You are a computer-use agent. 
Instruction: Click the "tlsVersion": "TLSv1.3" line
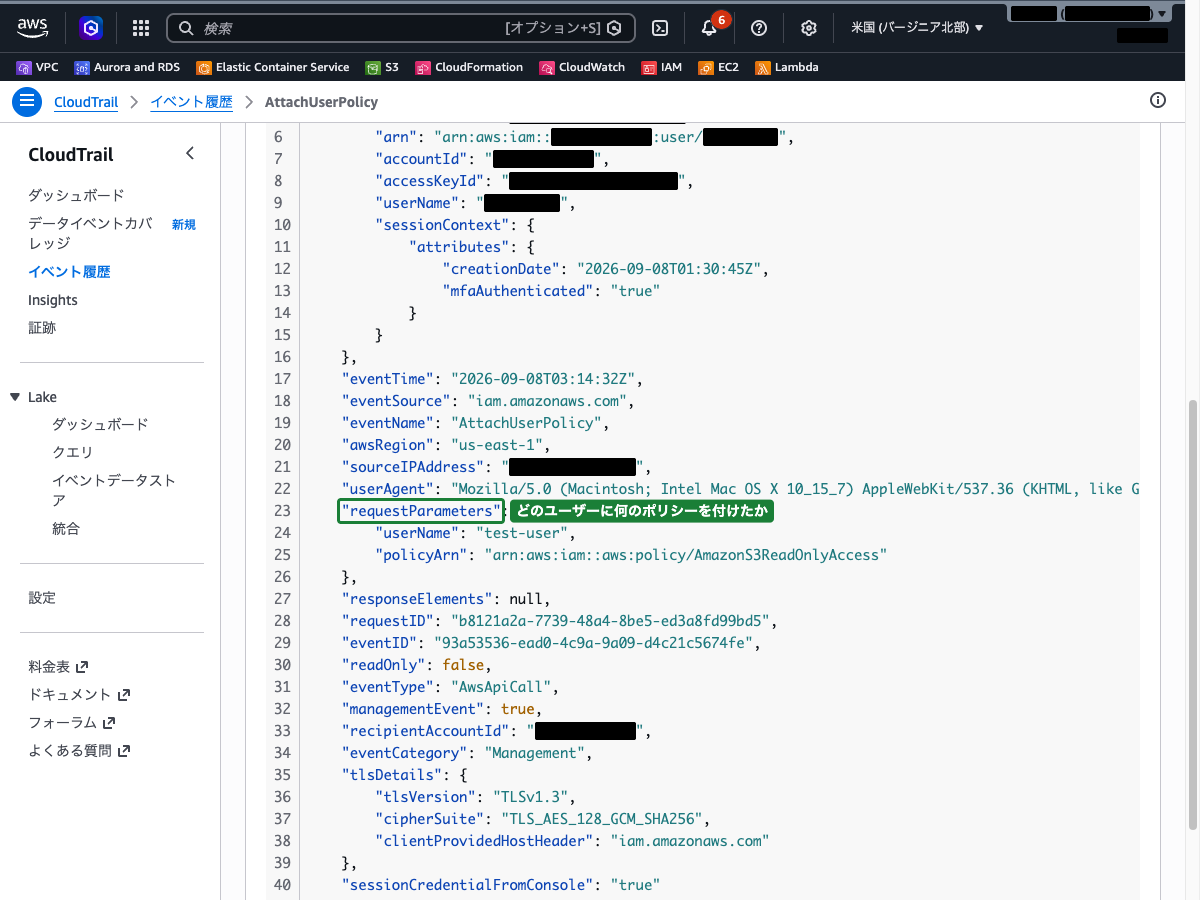point(476,797)
